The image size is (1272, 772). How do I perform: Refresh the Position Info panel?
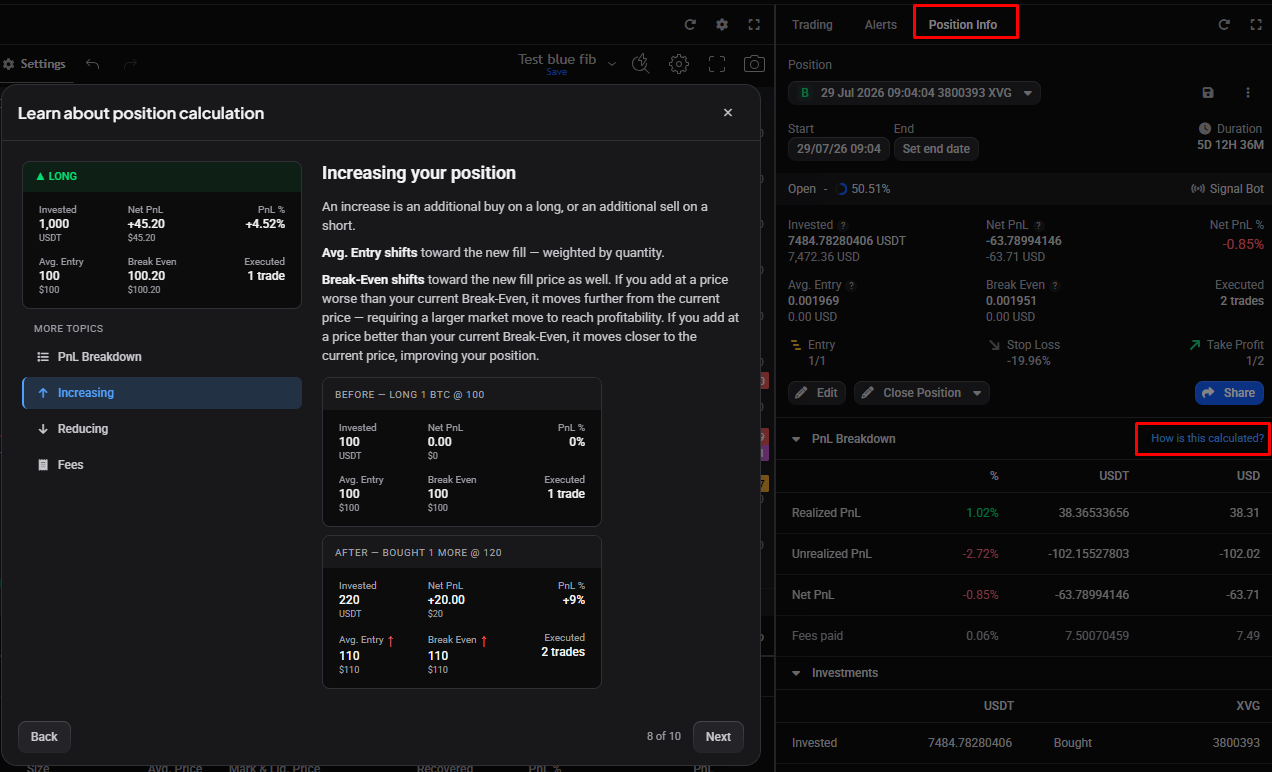tap(1224, 25)
